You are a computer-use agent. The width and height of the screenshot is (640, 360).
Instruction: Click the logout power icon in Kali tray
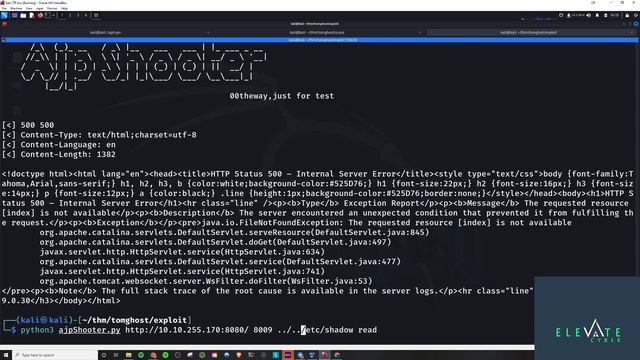coord(636,15)
